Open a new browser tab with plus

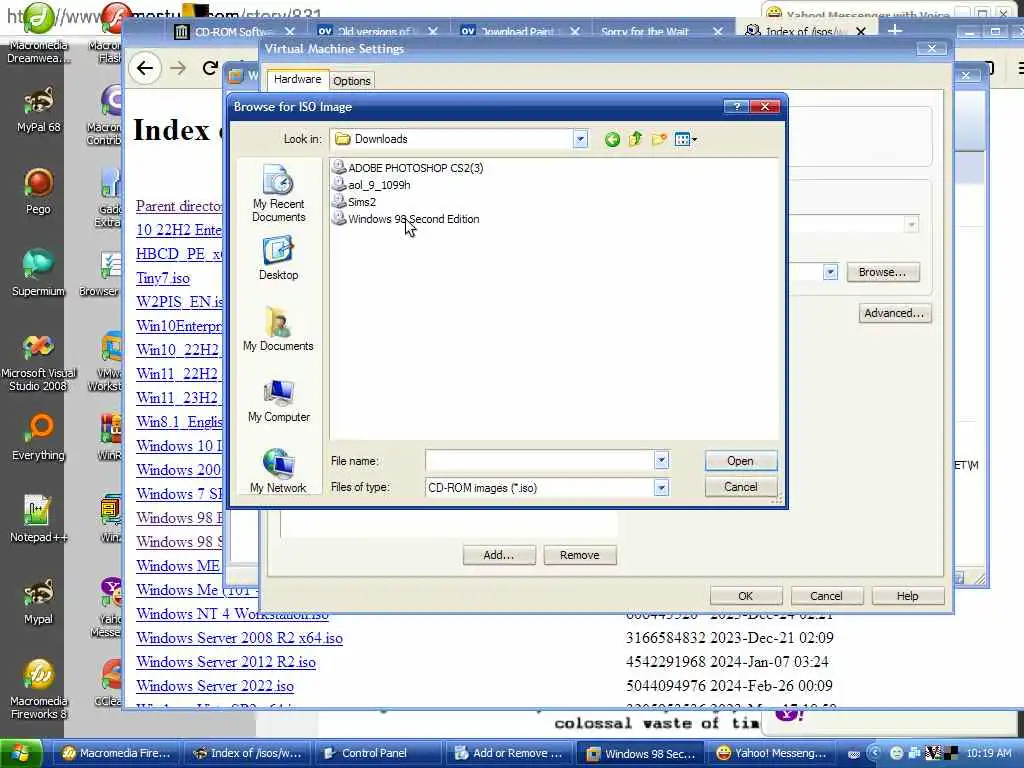[x=895, y=30]
